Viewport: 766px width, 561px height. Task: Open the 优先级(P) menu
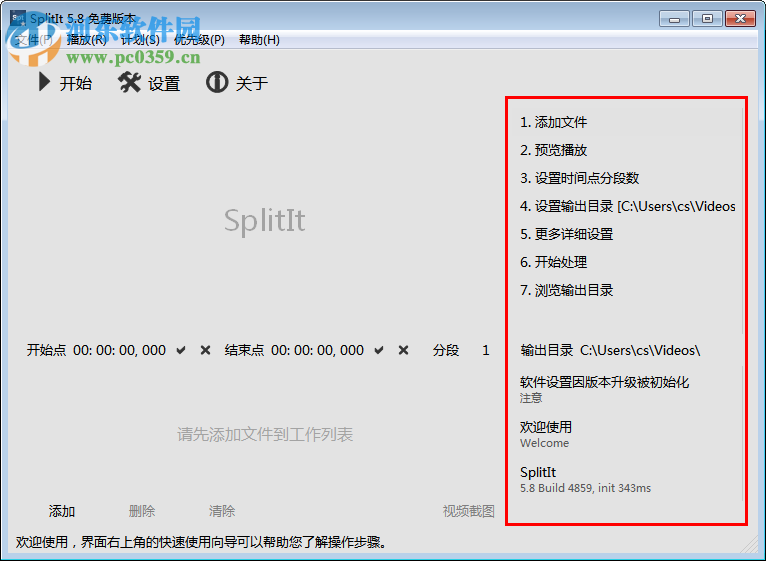[x=199, y=40]
